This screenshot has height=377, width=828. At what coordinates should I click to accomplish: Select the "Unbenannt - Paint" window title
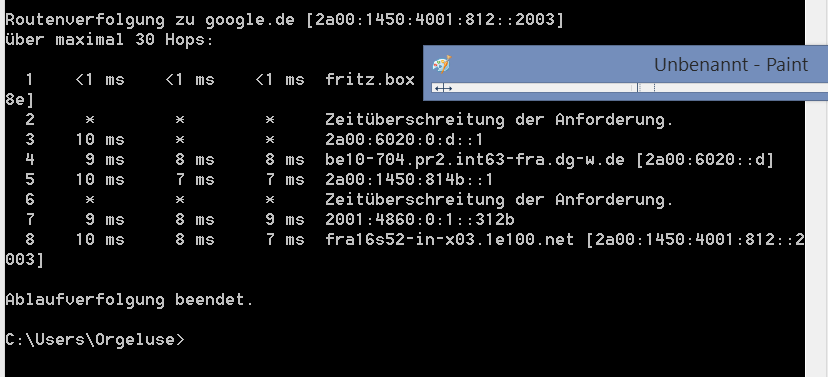click(731, 65)
